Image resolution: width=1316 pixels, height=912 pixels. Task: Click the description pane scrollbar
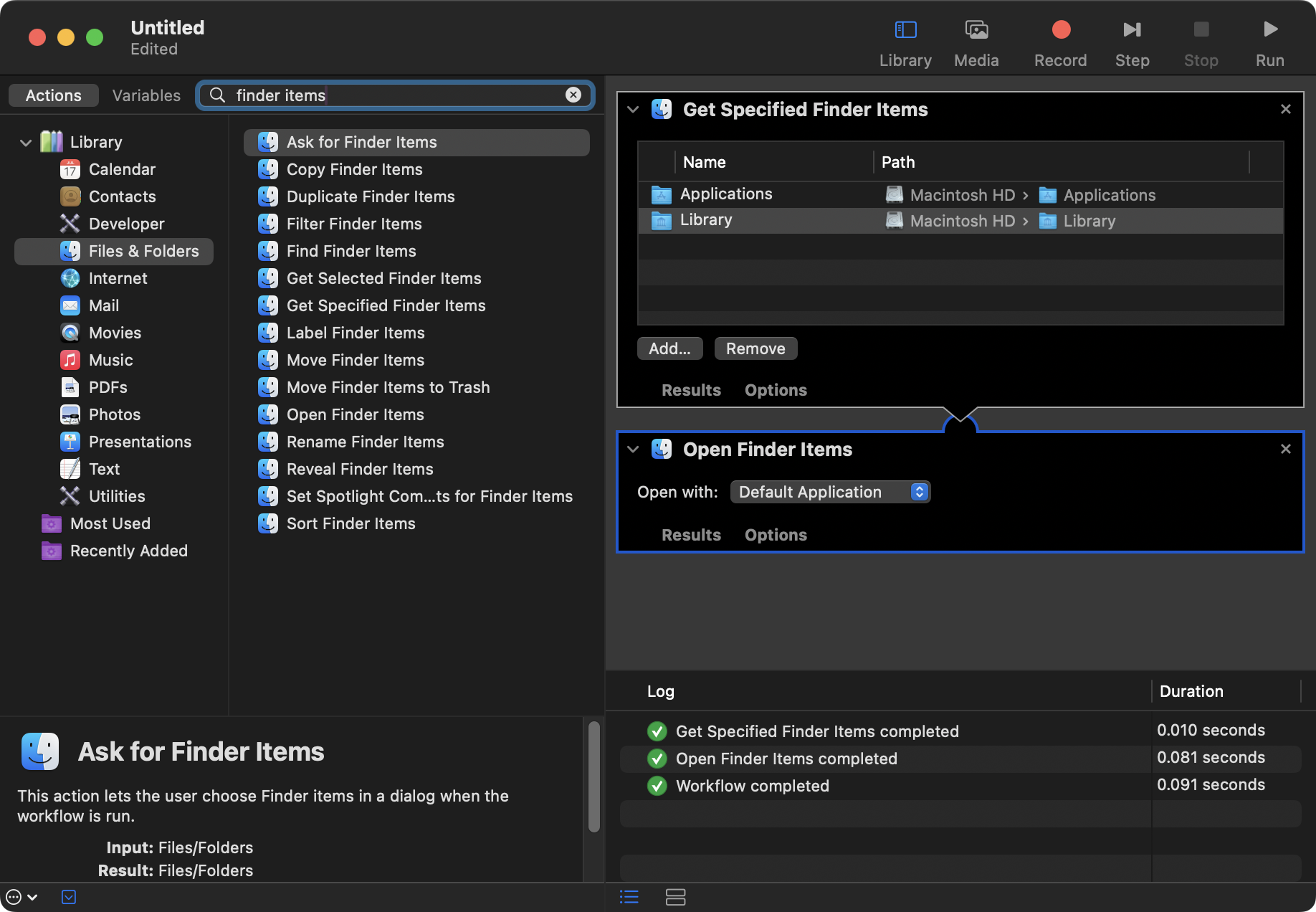(x=593, y=776)
